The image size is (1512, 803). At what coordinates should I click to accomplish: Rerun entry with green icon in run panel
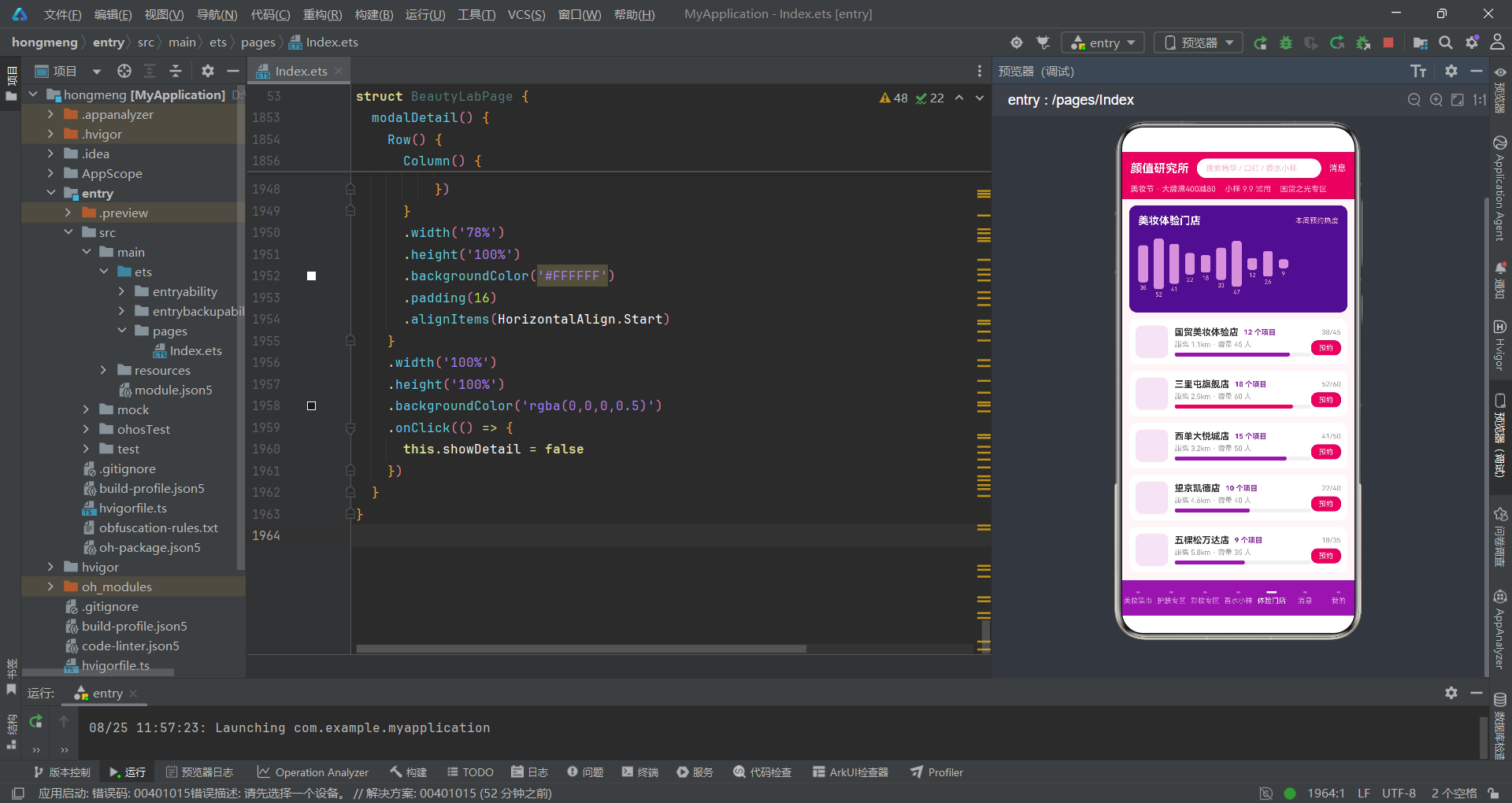click(x=36, y=721)
